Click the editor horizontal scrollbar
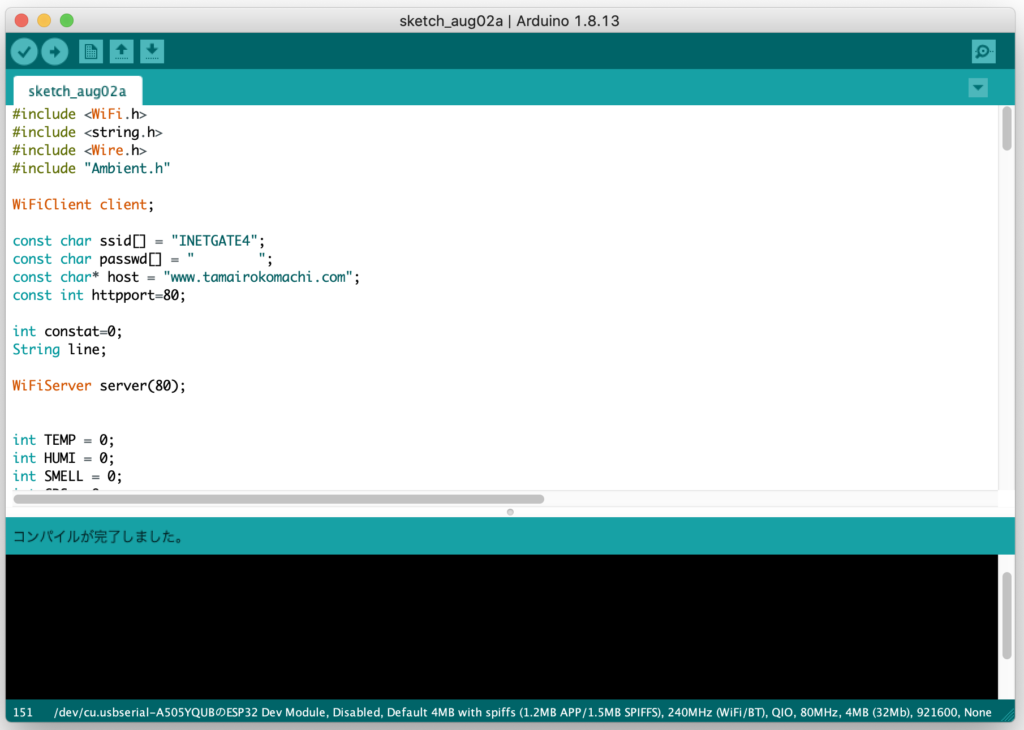The width and height of the screenshot is (1024, 730). coord(279,498)
